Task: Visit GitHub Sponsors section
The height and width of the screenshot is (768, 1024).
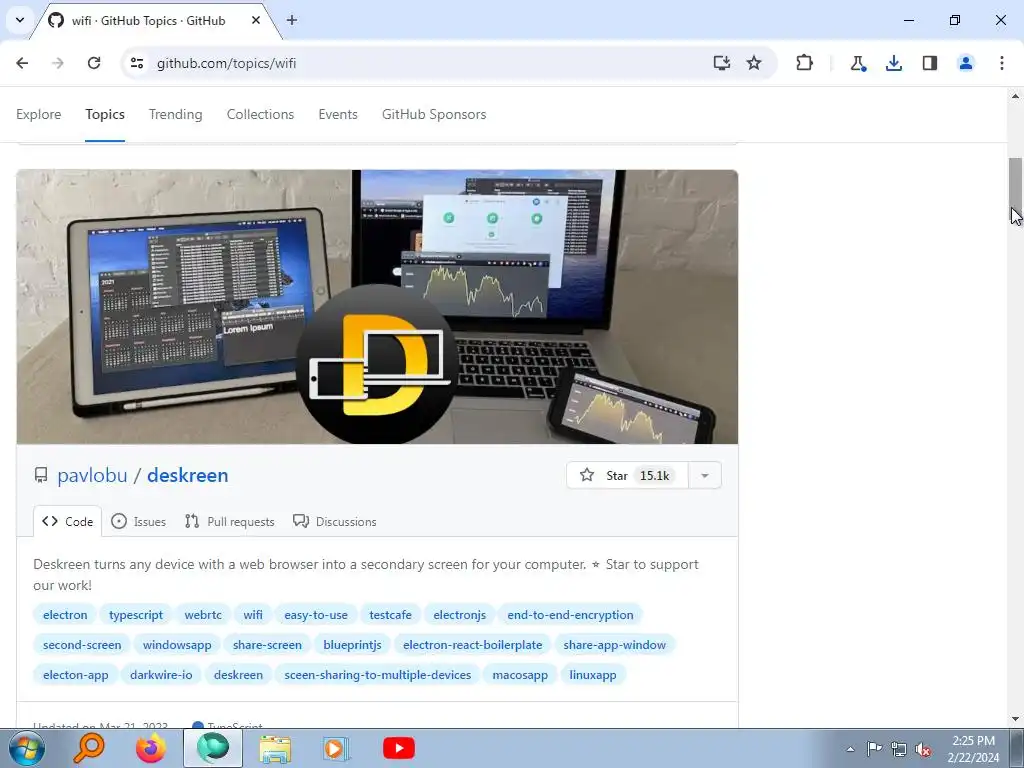Action: pyautogui.click(x=434, y=114)
